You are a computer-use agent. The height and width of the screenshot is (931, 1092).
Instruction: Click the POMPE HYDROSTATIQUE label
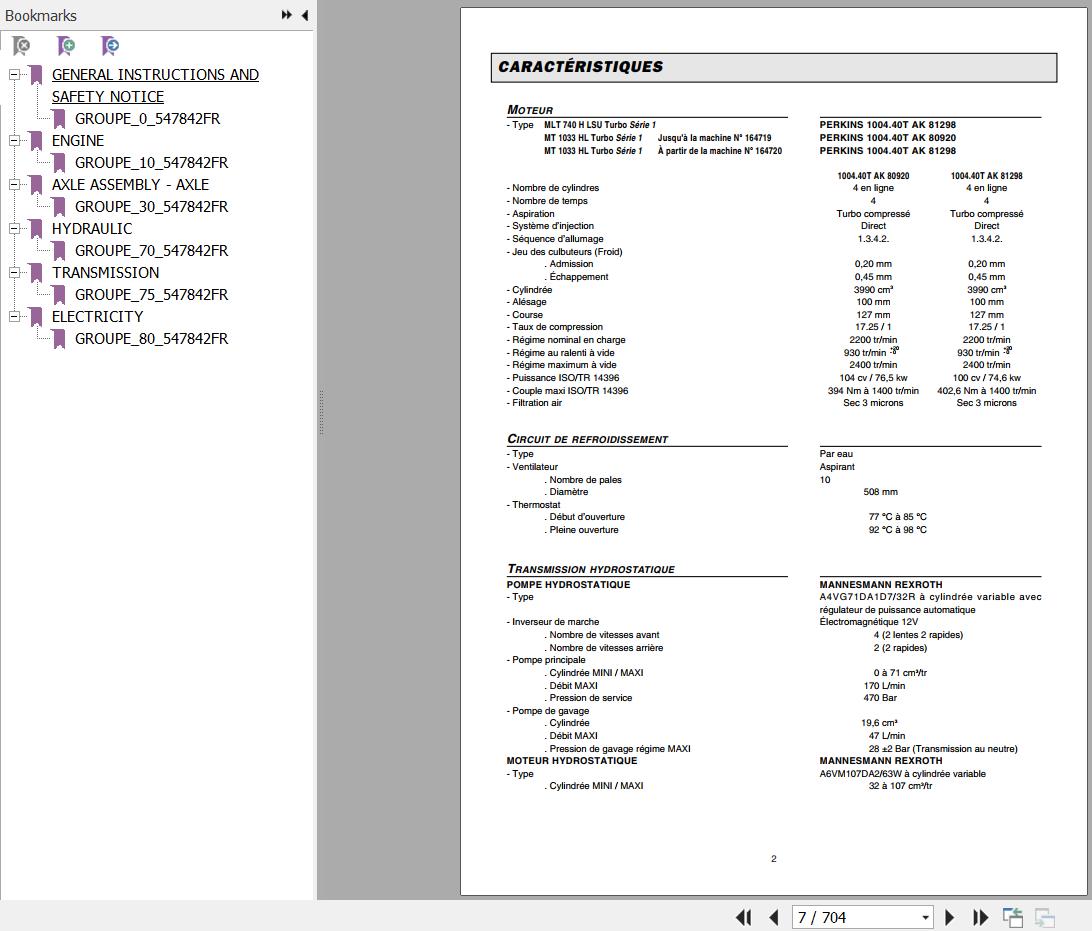point(568,585)
